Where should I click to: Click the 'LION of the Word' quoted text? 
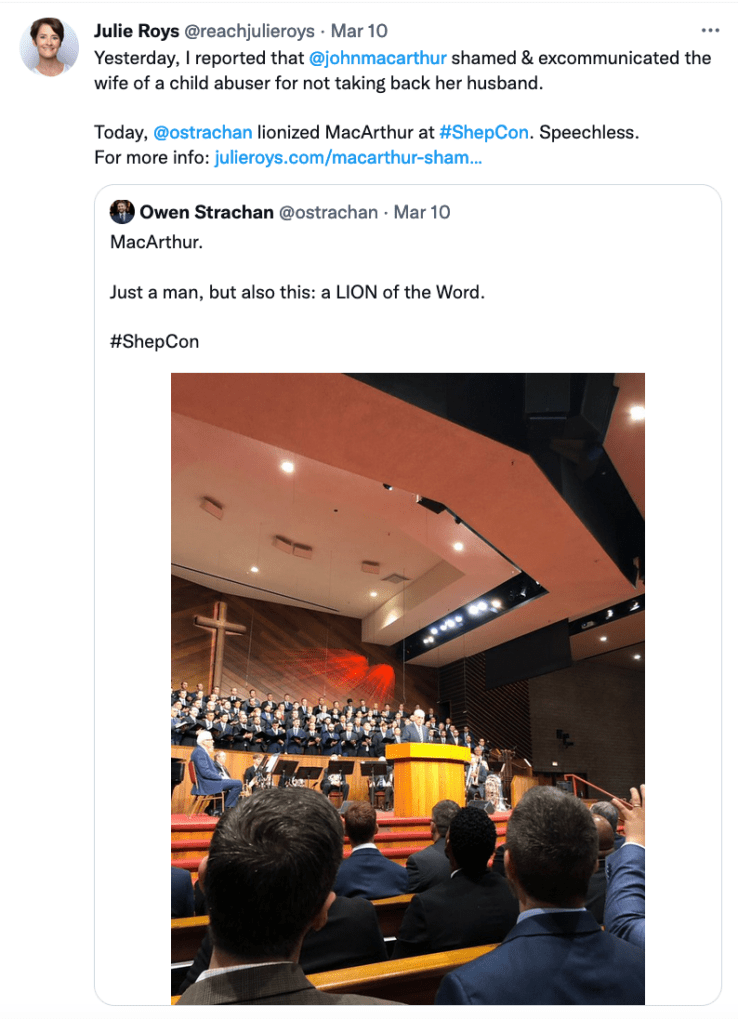pos(403,292)
